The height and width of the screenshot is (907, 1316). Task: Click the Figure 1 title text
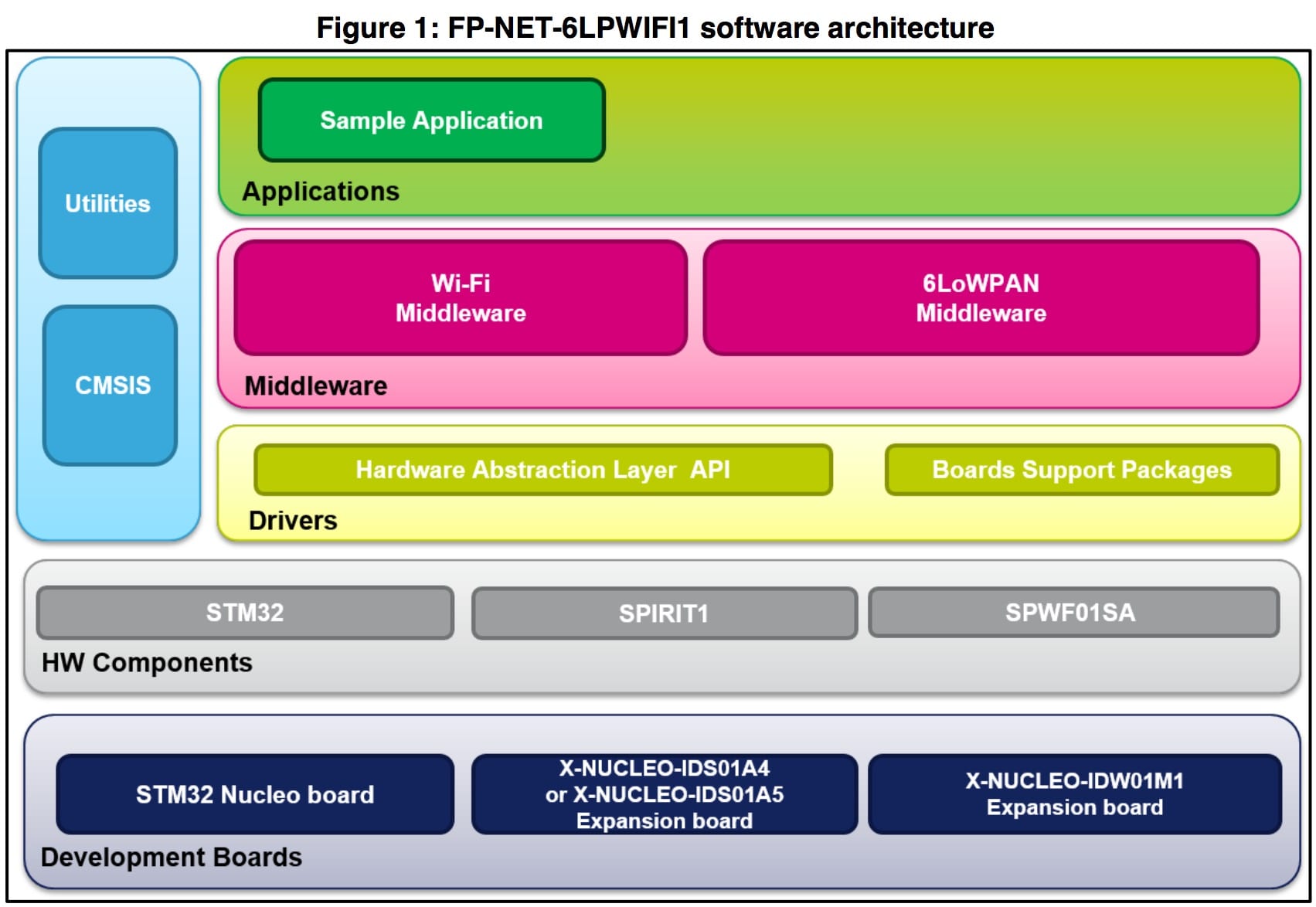tap(655, 28)
